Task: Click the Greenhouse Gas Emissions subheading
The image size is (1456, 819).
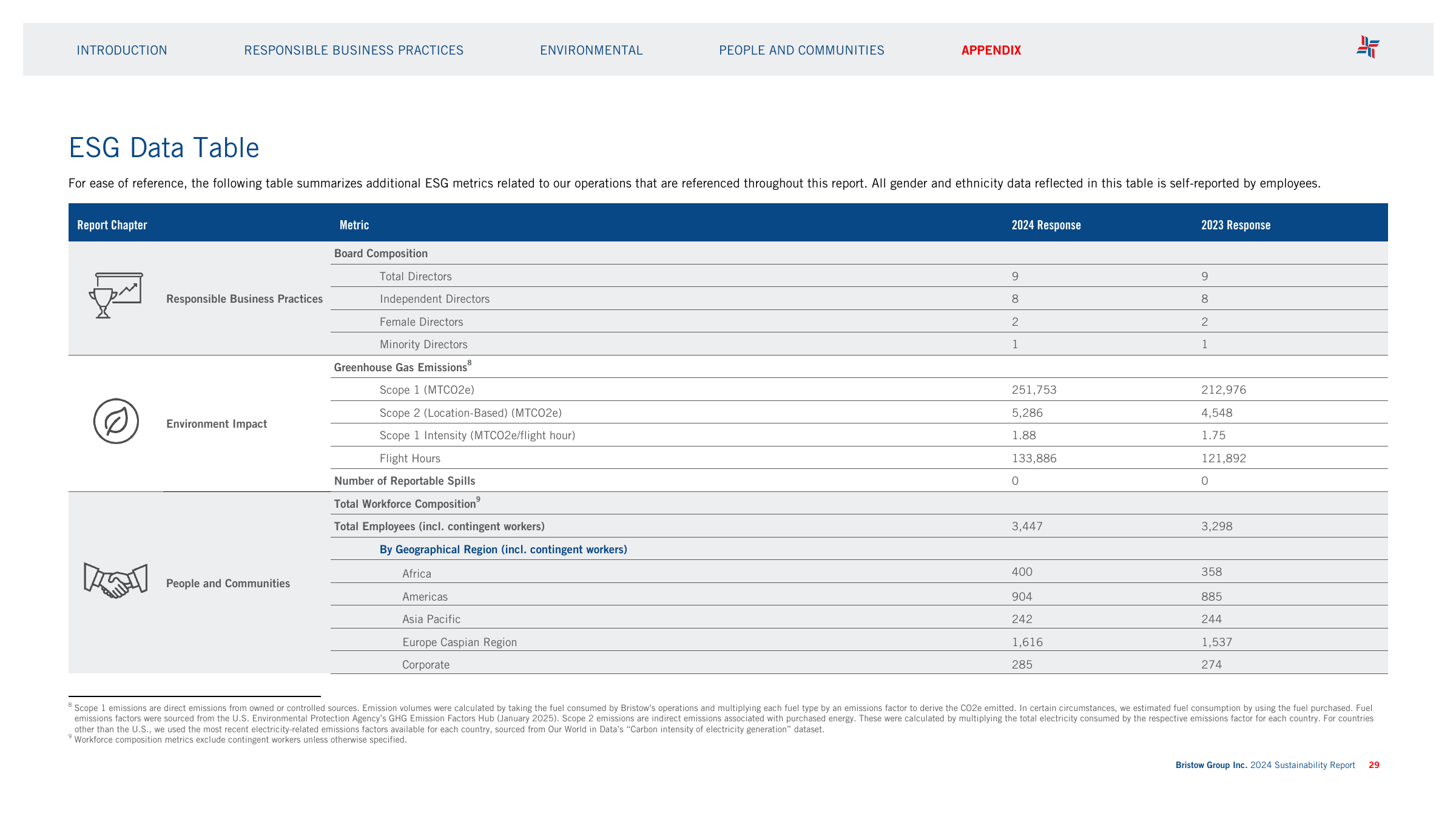Action: [402, 367]
